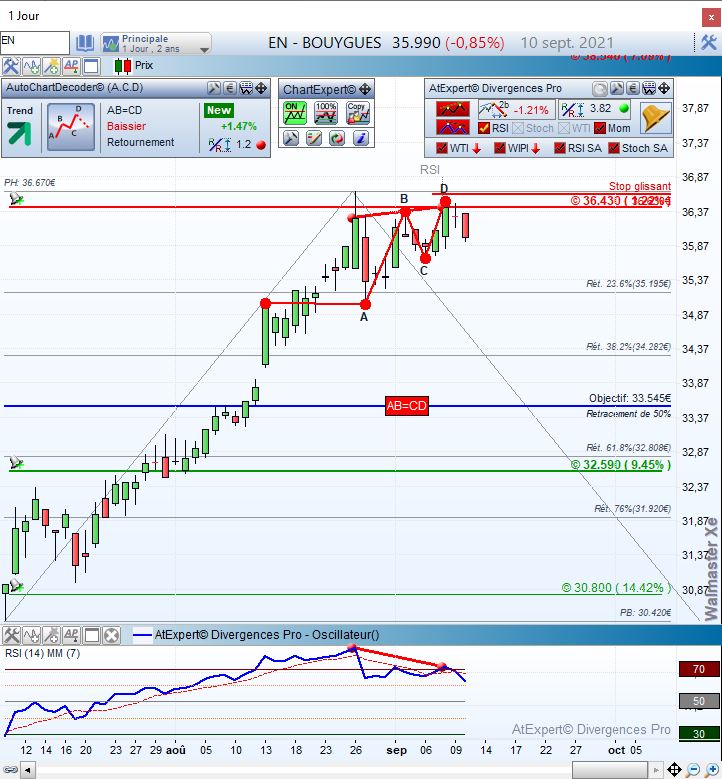722x779 pixels.
Task: Click the AP icon in oscillator toolbar
Action: pos(71,635)
